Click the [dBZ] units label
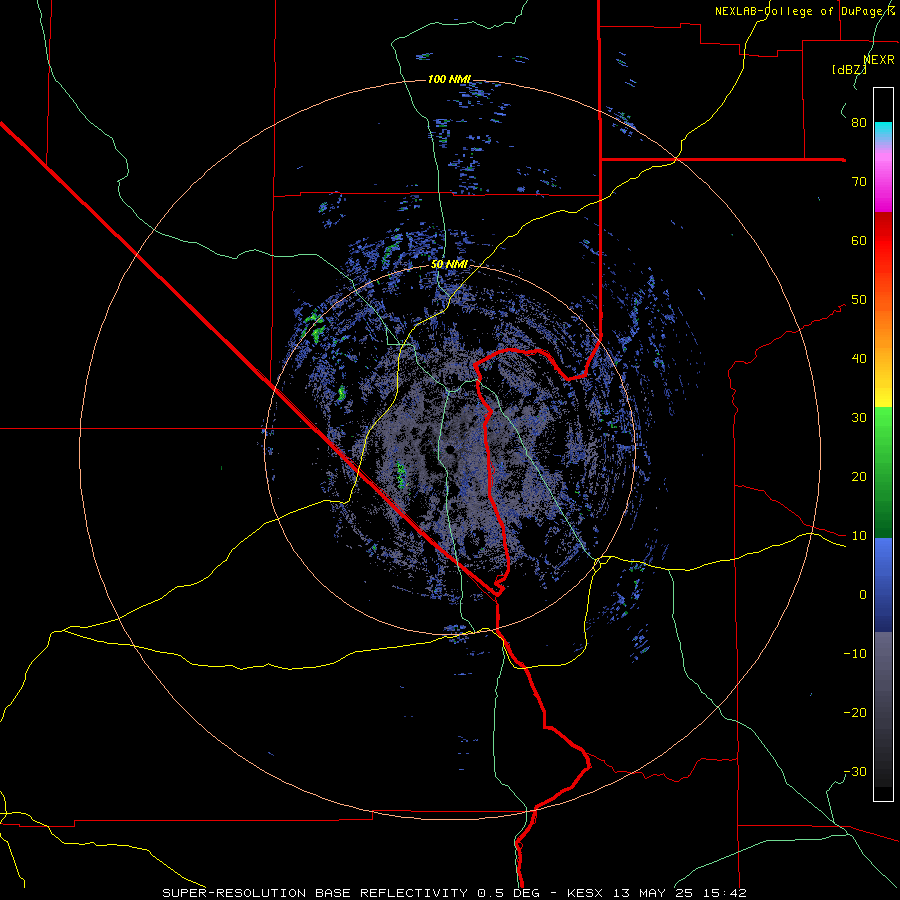The image size is (900, 900). click(x=849, y=70)
